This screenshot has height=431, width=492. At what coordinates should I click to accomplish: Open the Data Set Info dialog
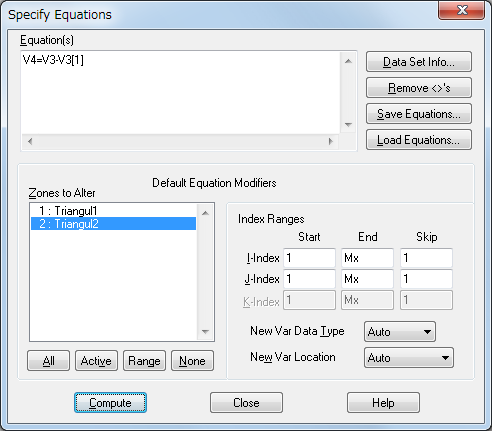pyautogui.click(x=419, y=62)
